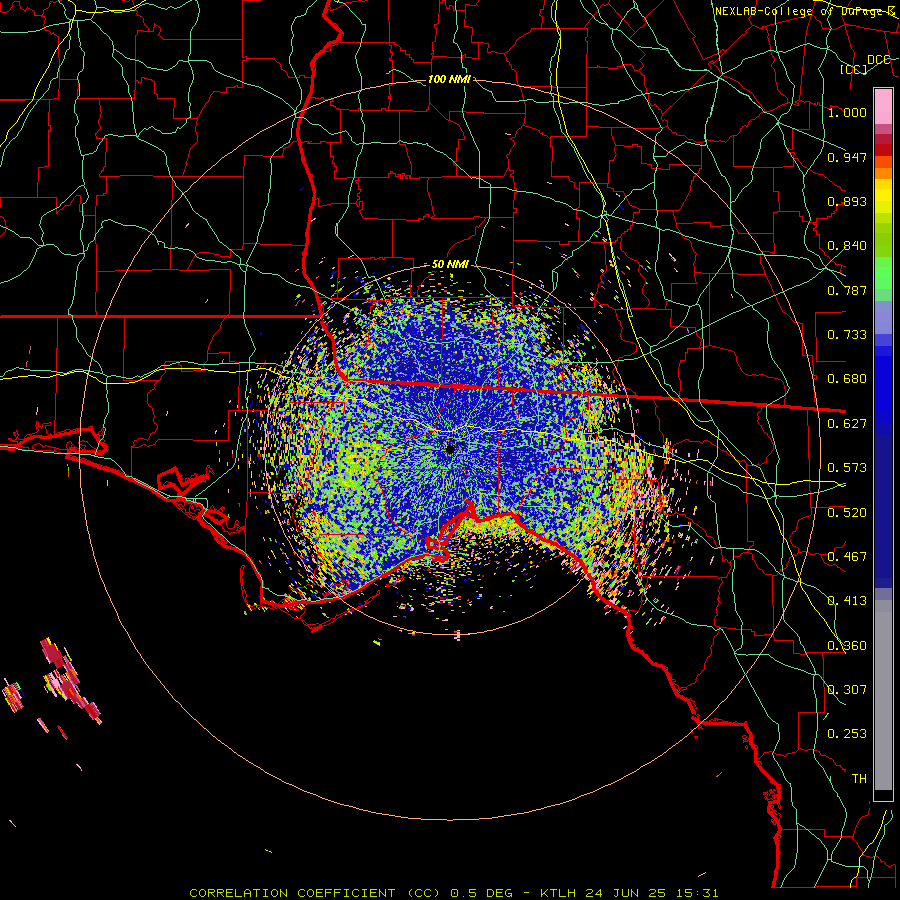Click the 0.253 scale value
Image resolution: width=900 pixels, height=900 pixels.
coord(847,734)
